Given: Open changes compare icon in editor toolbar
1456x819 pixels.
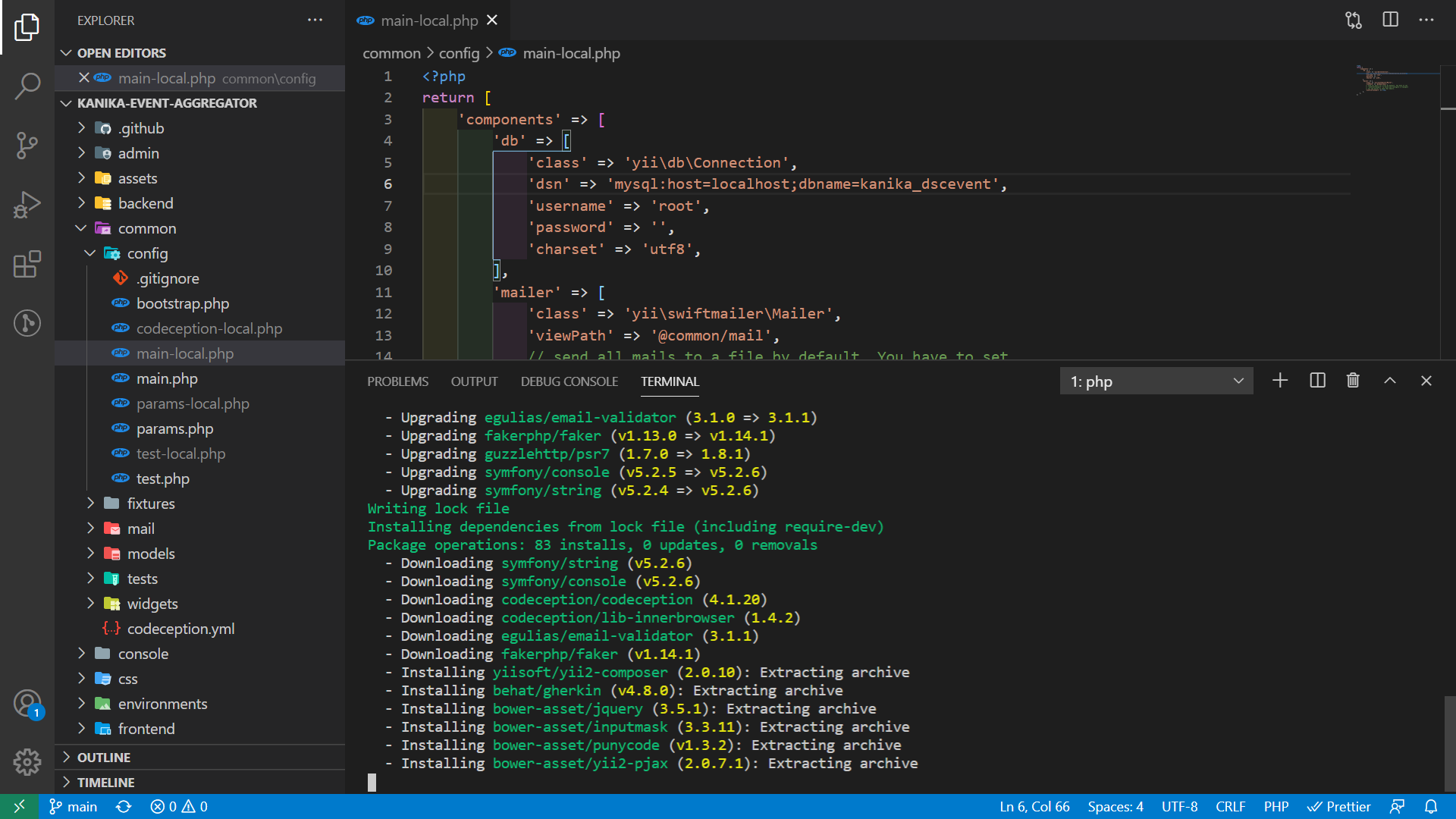Looking at the screenshot, I should pyautogui.click(x=1354, y=20).
